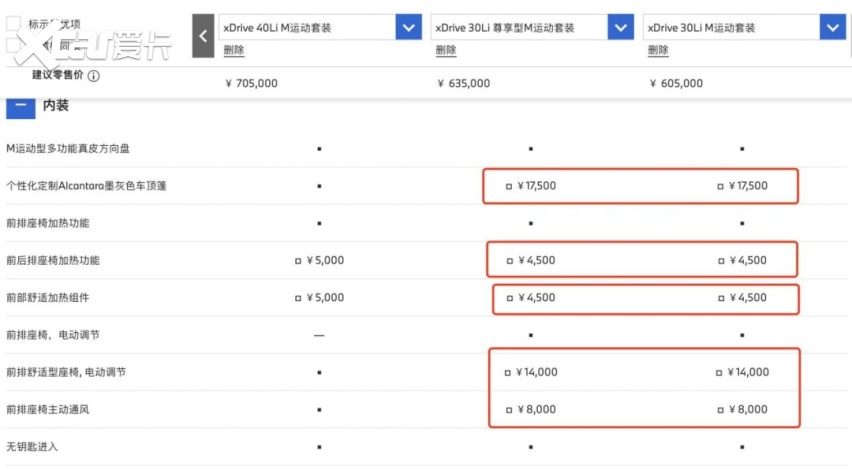Click the 前后排座椅加热功能 row label

click(x=53, y=260)
